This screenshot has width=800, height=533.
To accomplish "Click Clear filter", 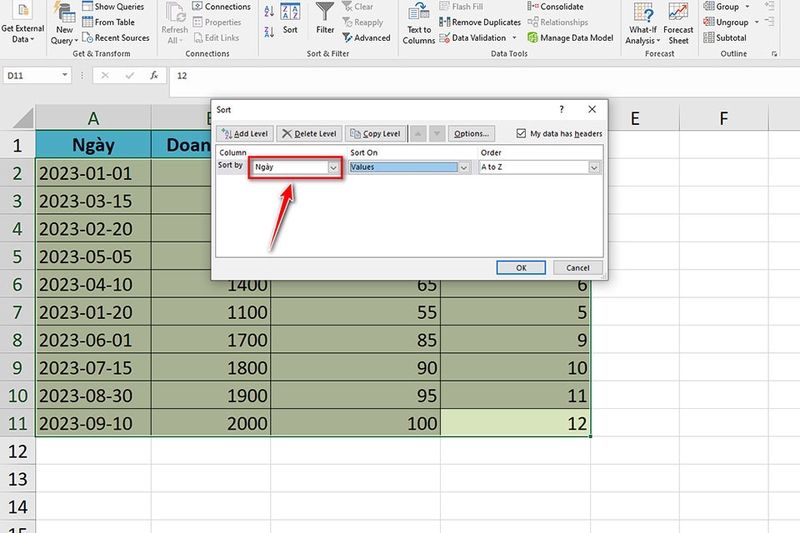I will 358,7.
